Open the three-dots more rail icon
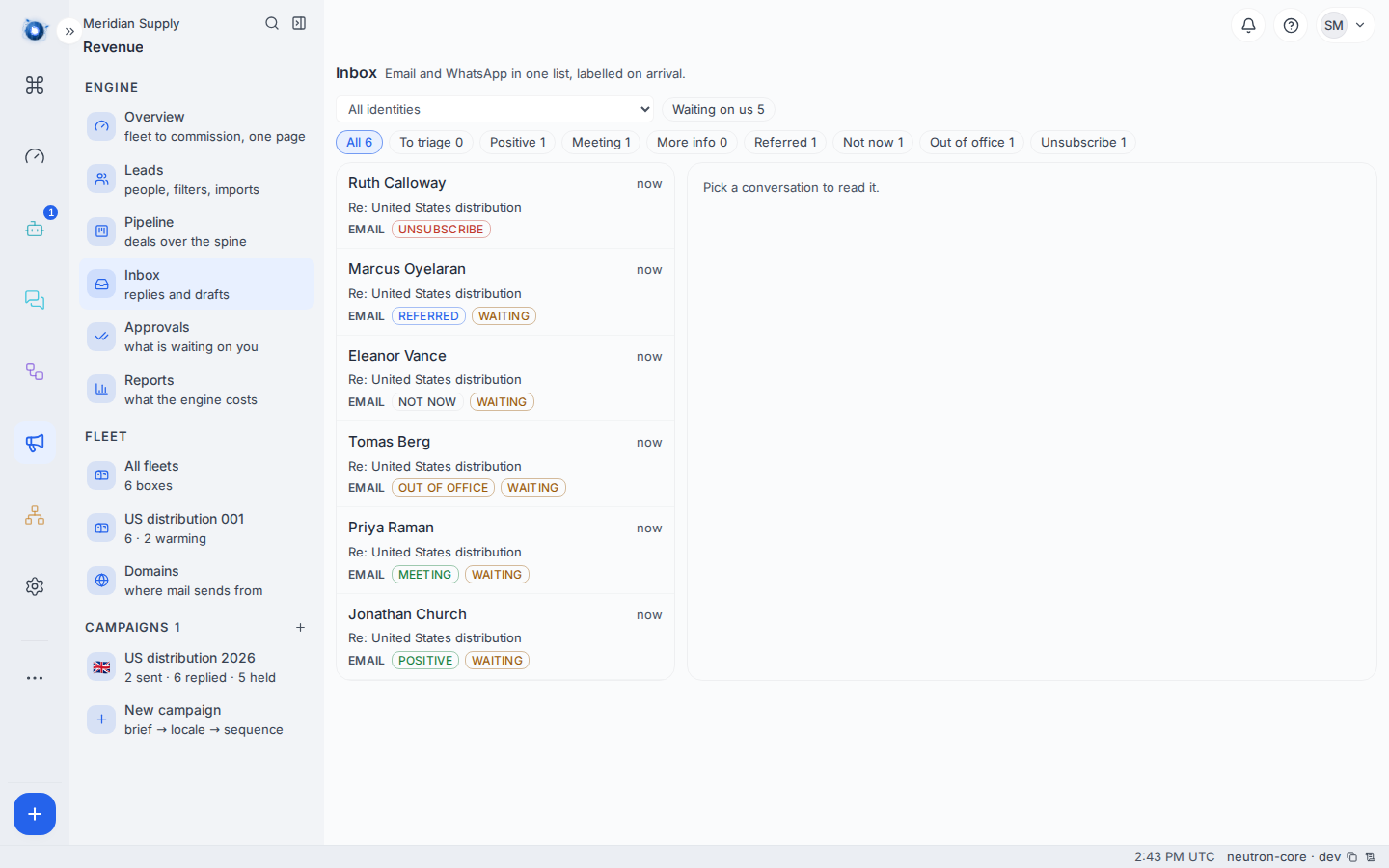The image size is (1389, 868). (35, 678)
